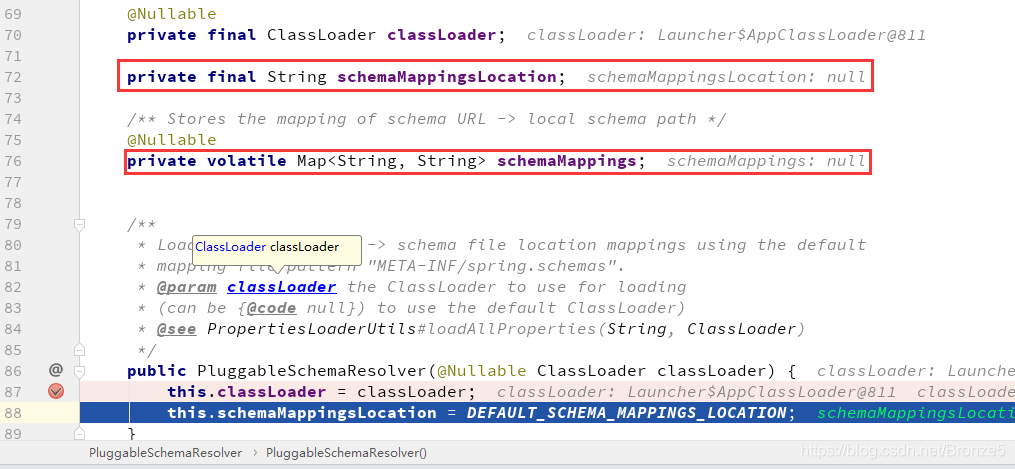Follow the classLoader link in the @param doc
The width and height of the screenshot is (1015, 469).
coord(282,287)
